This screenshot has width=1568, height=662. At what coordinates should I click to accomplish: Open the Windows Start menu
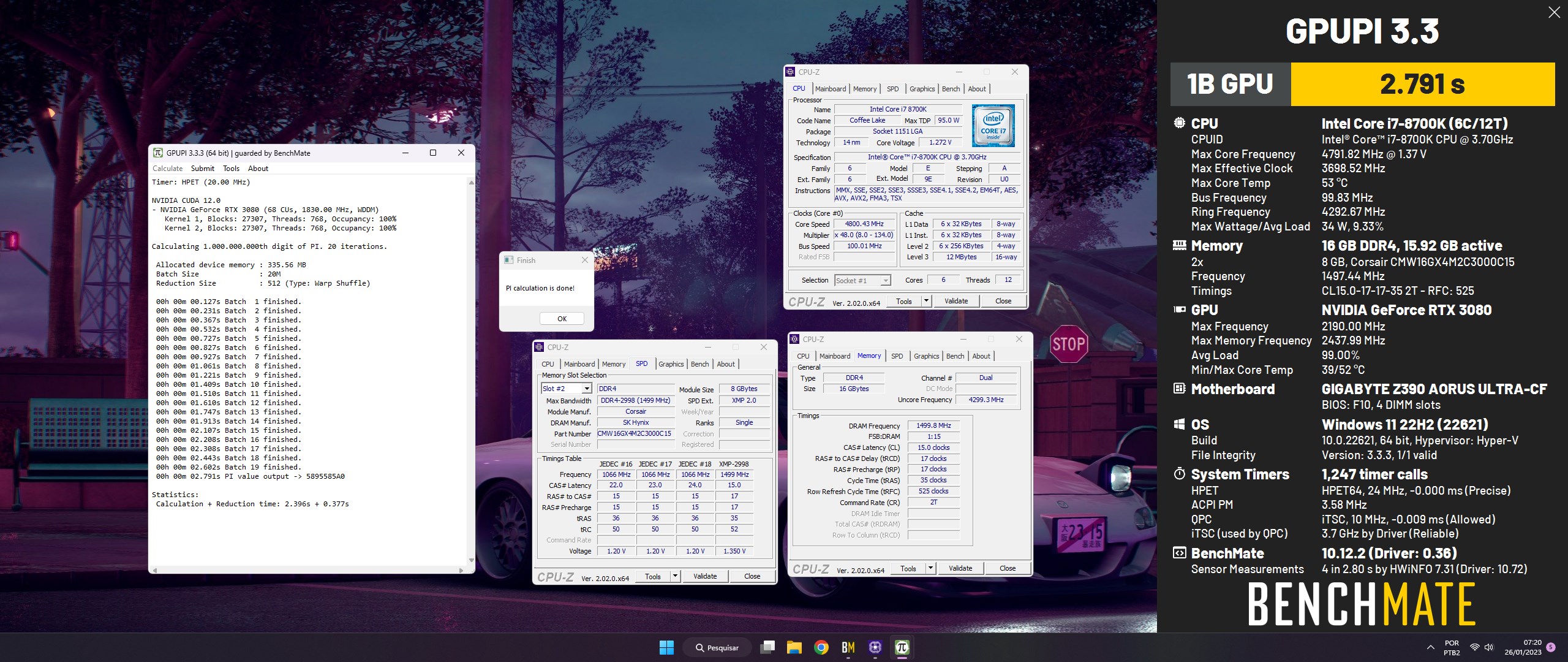coord(666,647)
